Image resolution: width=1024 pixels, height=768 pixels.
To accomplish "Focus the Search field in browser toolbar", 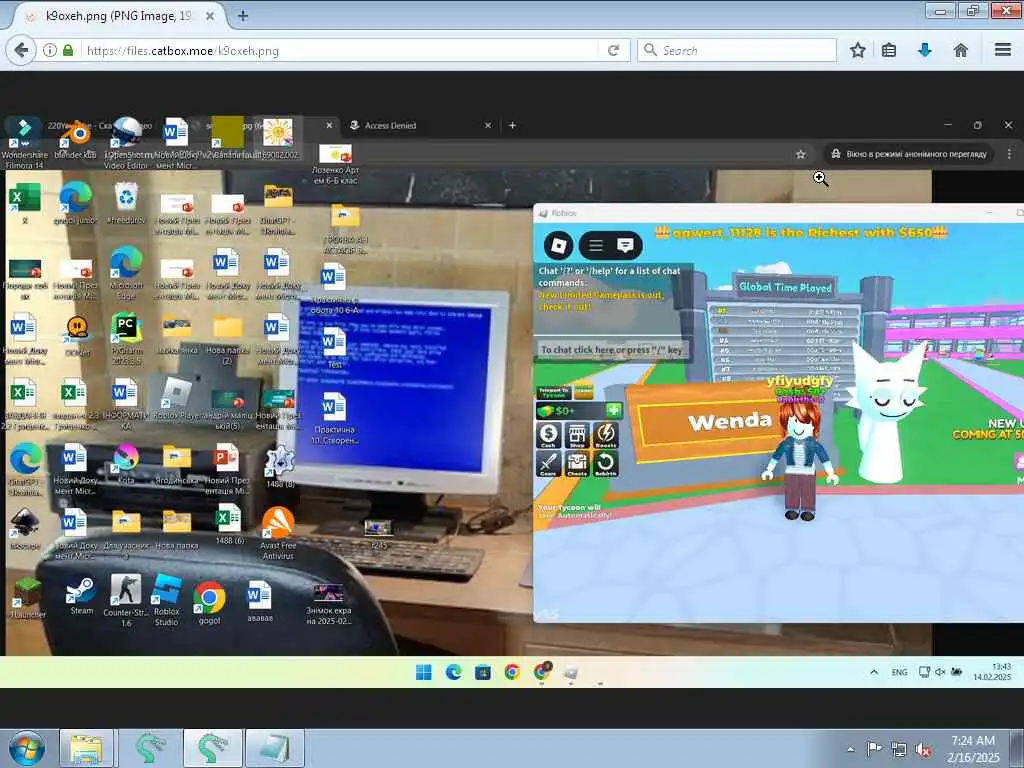I will pyautogui.click(x=737, y=50).
